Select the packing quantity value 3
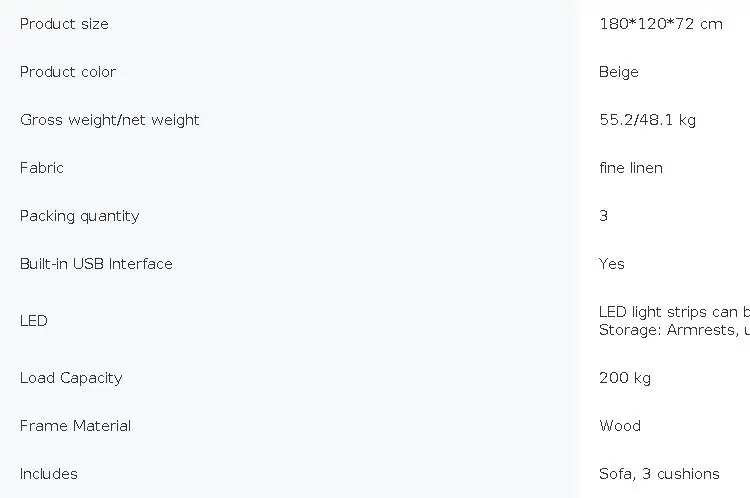The image size is (750, 498). pos(603,216)
